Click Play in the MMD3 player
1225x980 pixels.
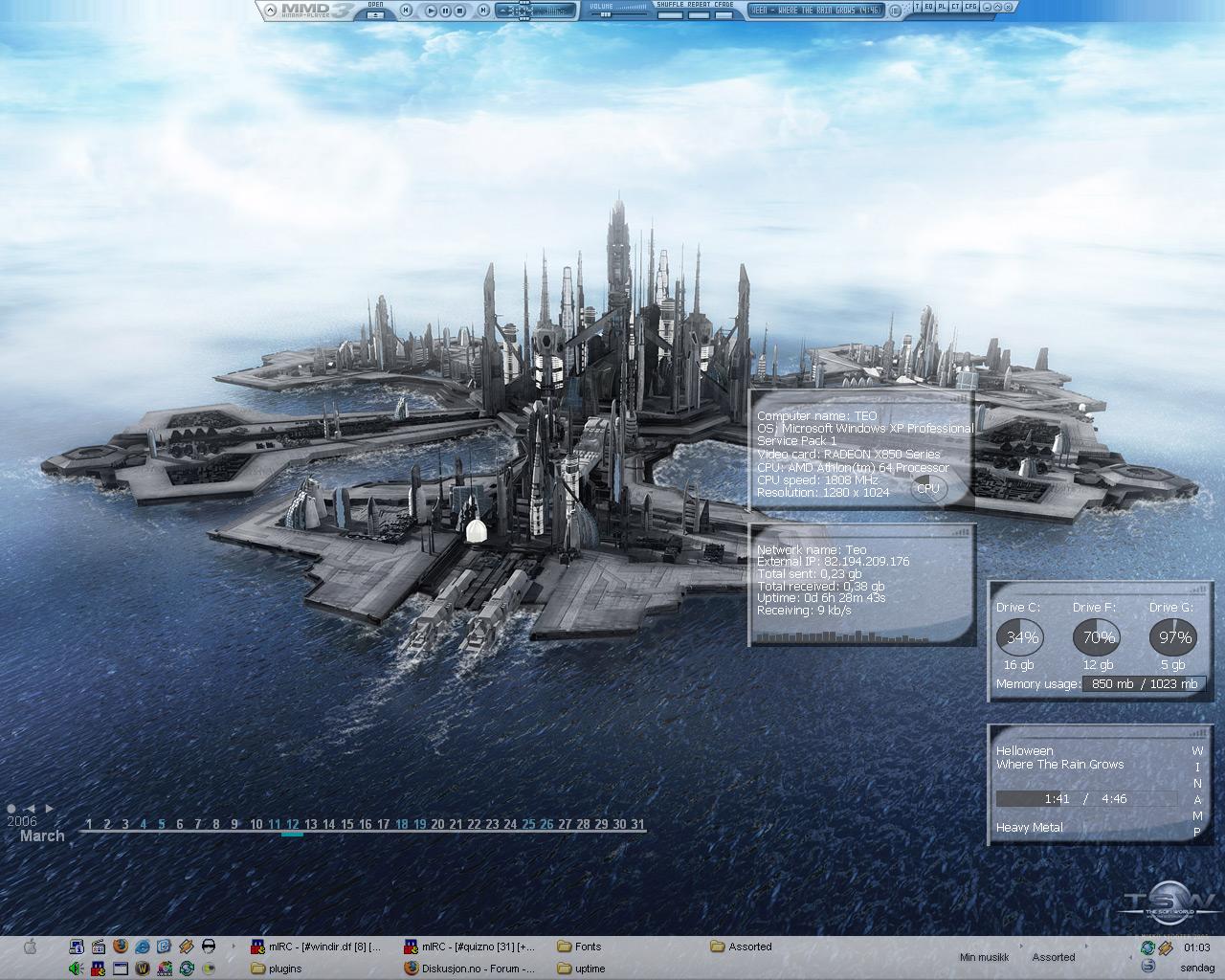click(x=431, y=11)
